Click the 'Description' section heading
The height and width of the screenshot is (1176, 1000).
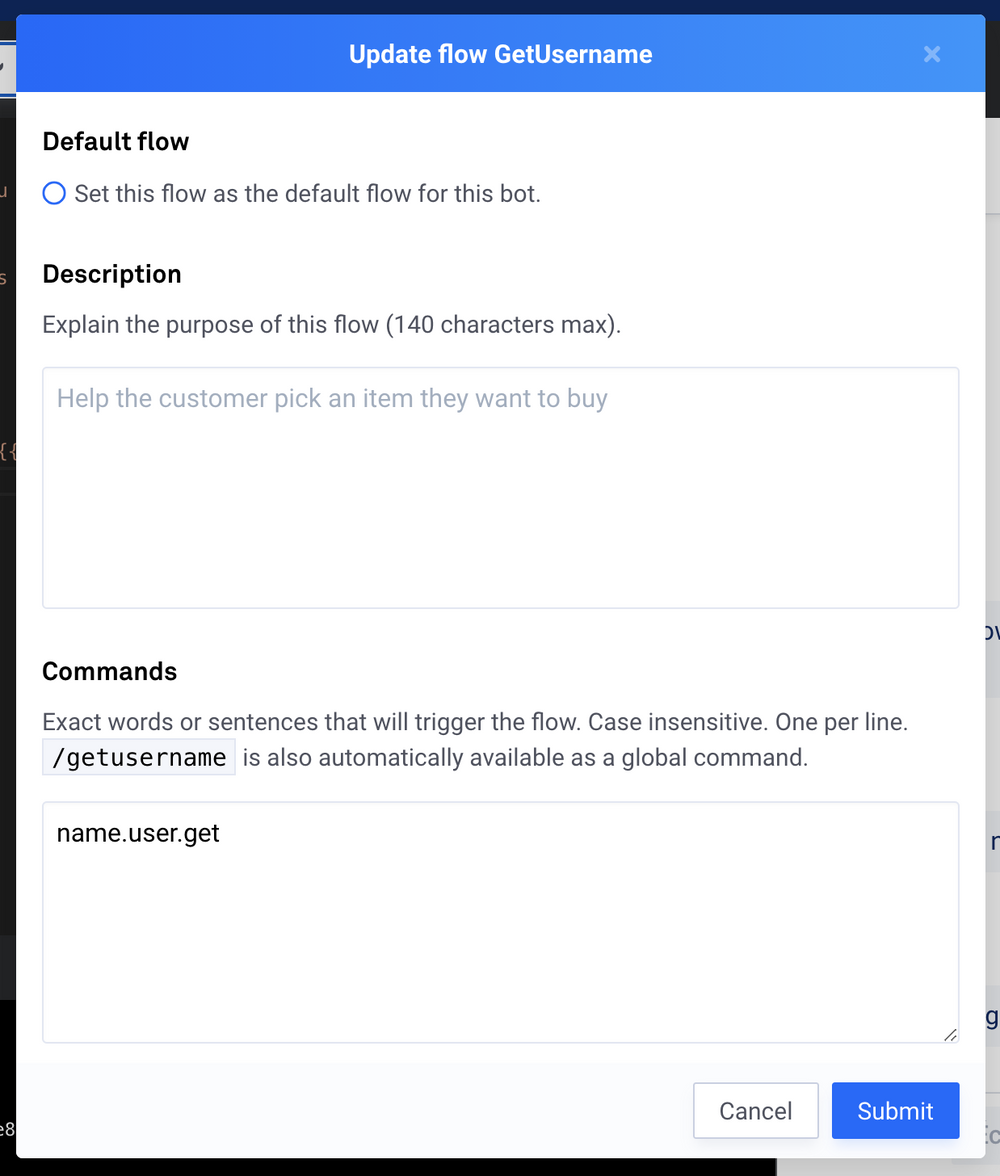[112, 274]
